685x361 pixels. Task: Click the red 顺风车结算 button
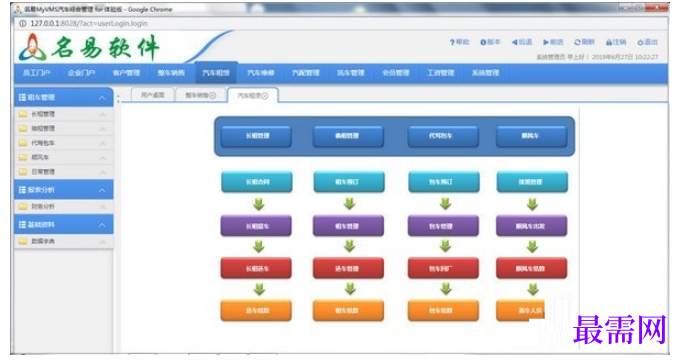pyautogui.click(x=532, y=268)
